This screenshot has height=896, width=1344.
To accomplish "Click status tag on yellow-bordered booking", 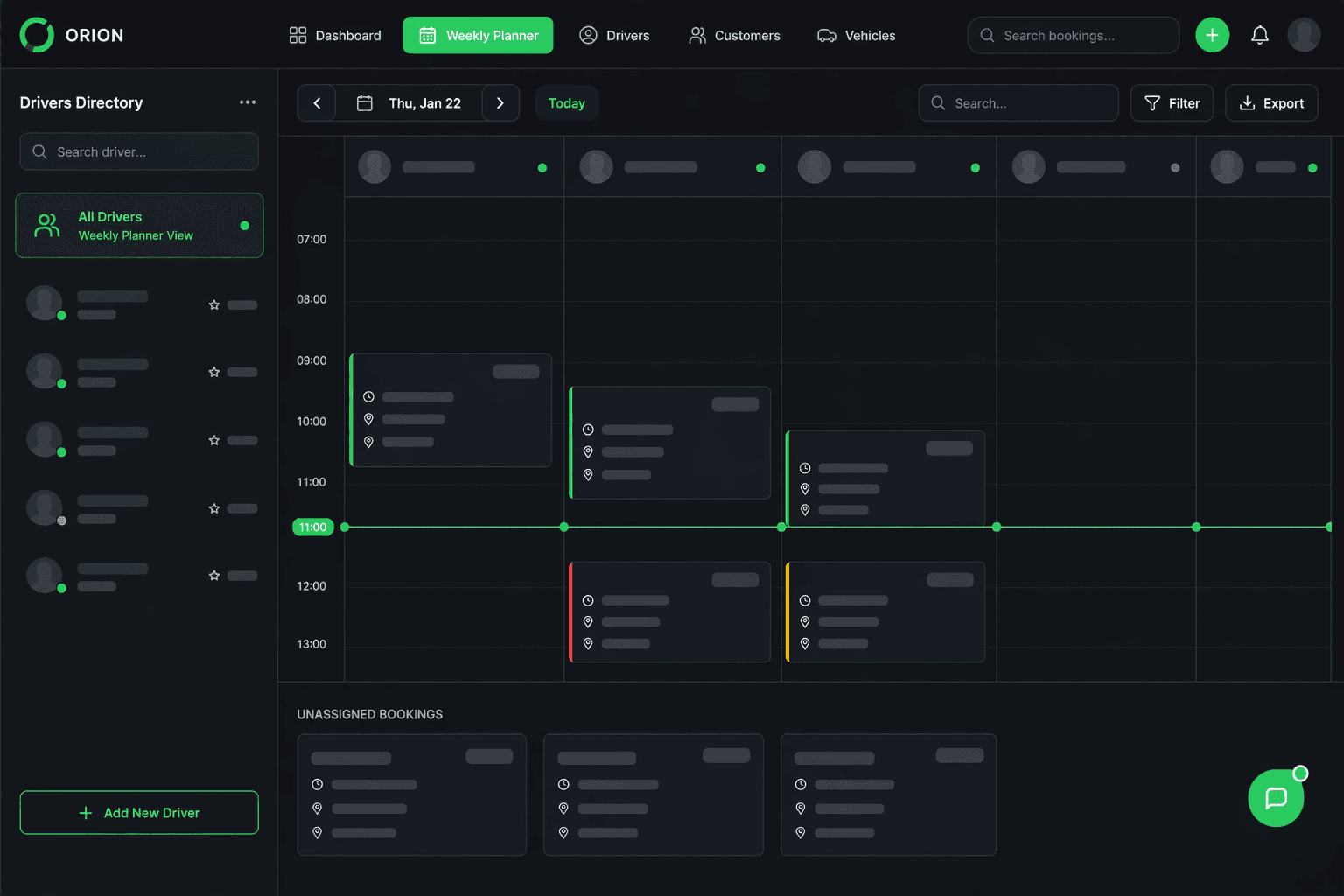I will (950, 579).
